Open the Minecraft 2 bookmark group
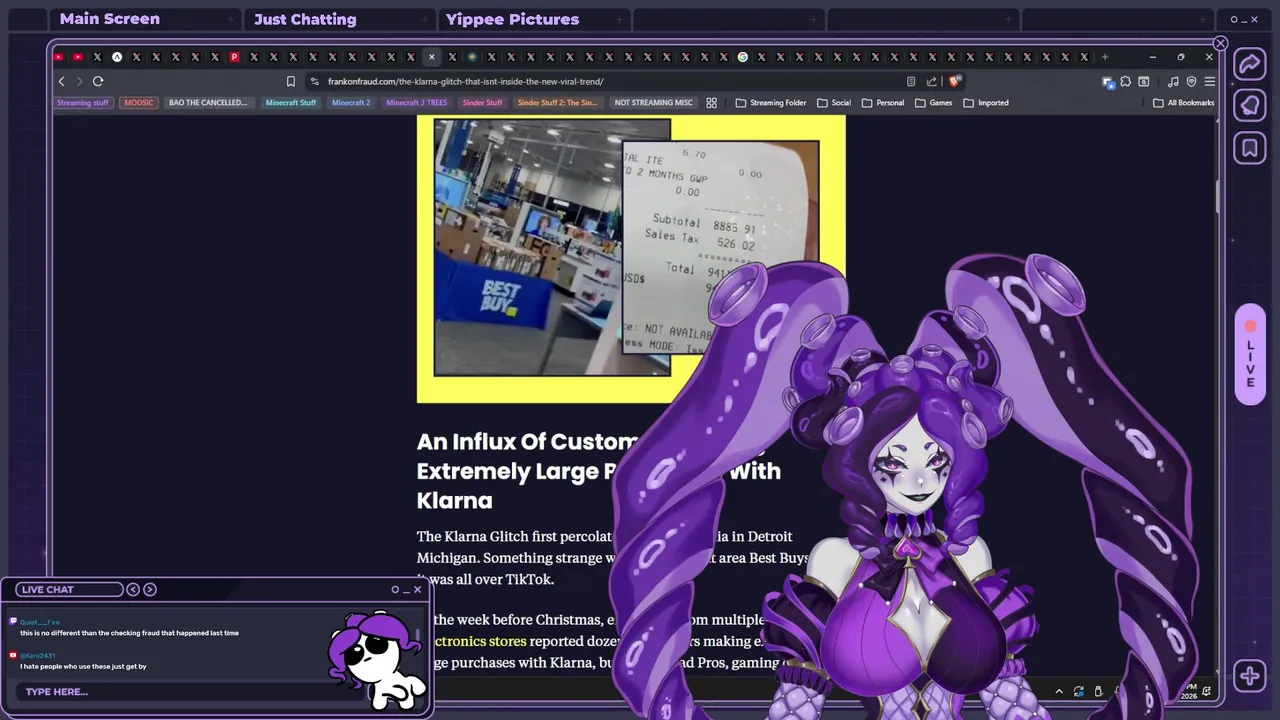 (351, 102)
